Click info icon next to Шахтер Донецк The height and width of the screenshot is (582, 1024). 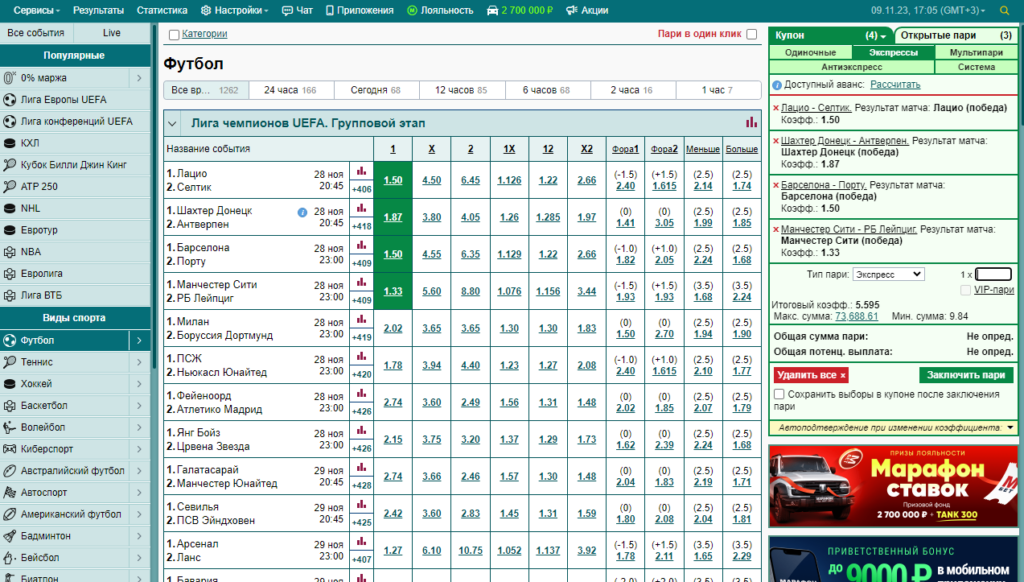pyautogui.click(x=302, y=212)
